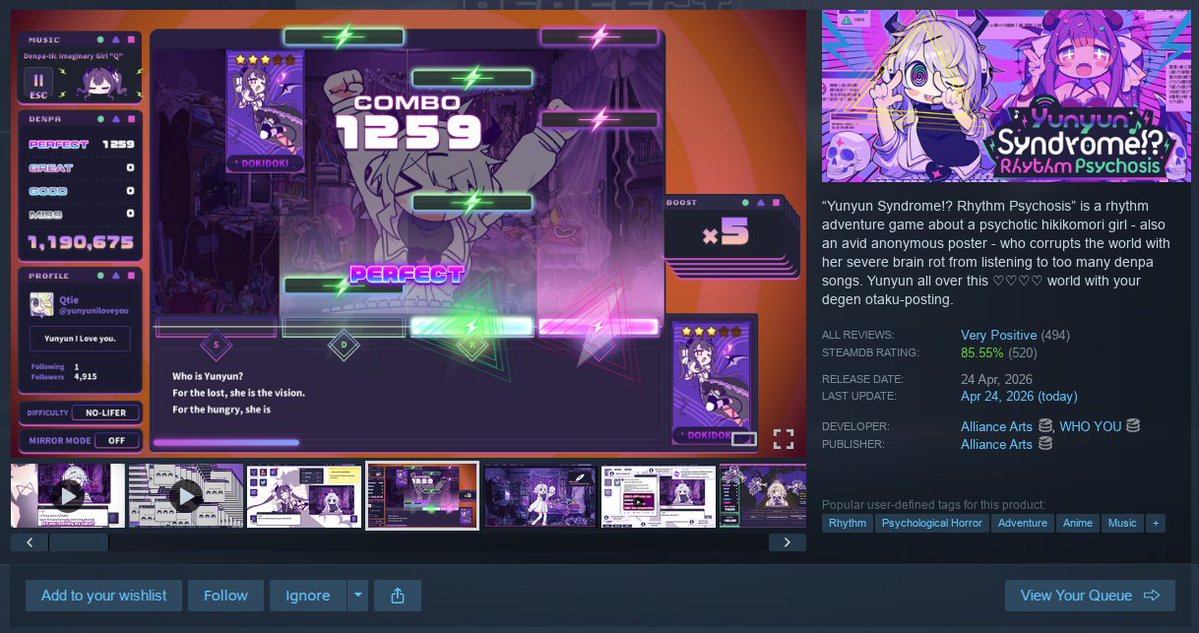Visit developer WHO YOU page

tap(1090, 427)
